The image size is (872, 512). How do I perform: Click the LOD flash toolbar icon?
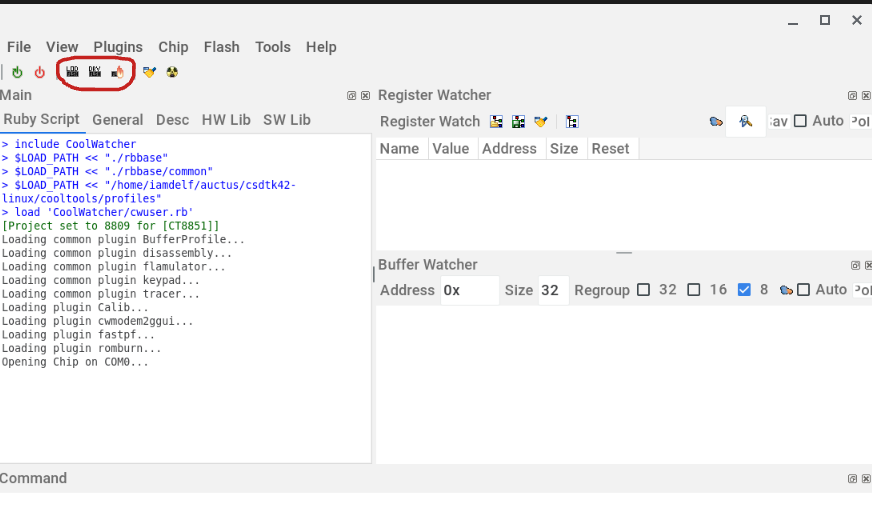72,71
